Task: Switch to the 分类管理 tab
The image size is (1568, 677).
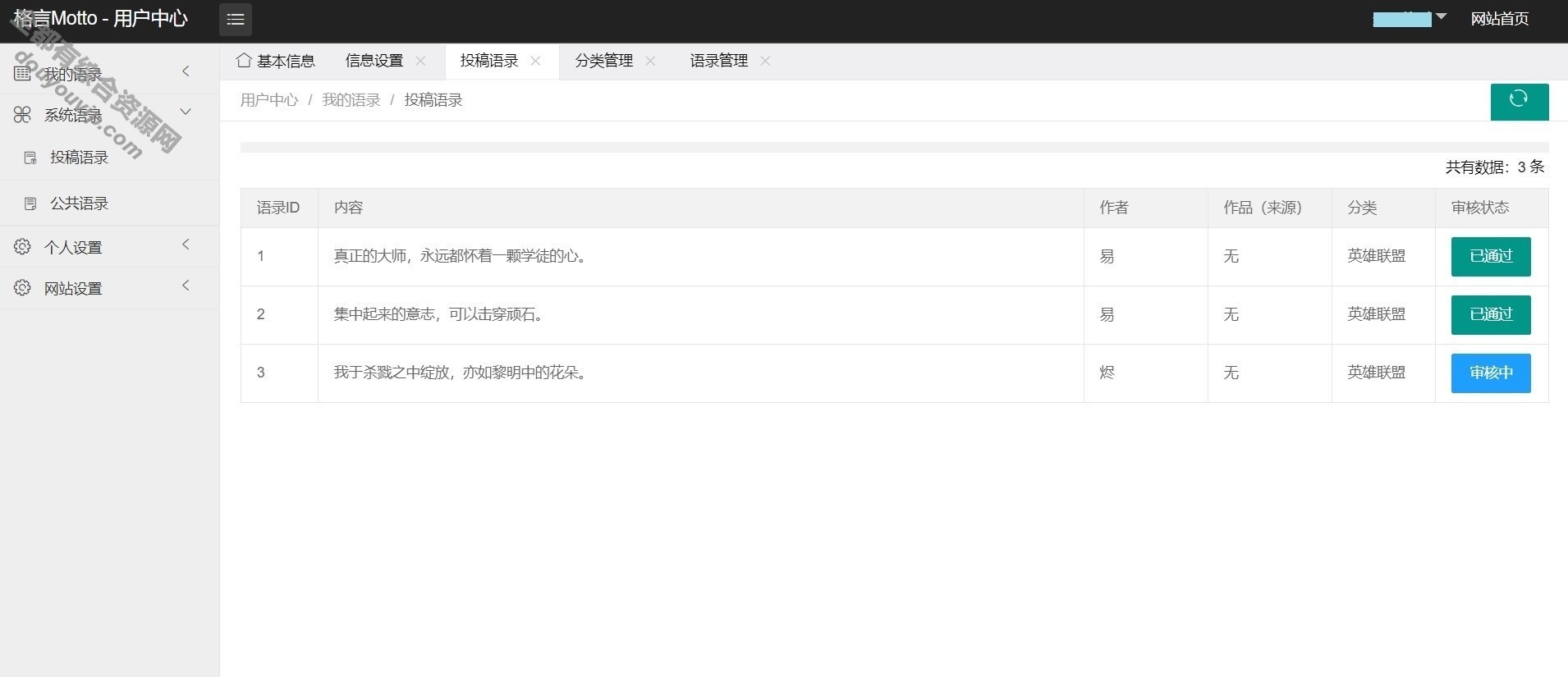Action: click(x=604, y=61)
